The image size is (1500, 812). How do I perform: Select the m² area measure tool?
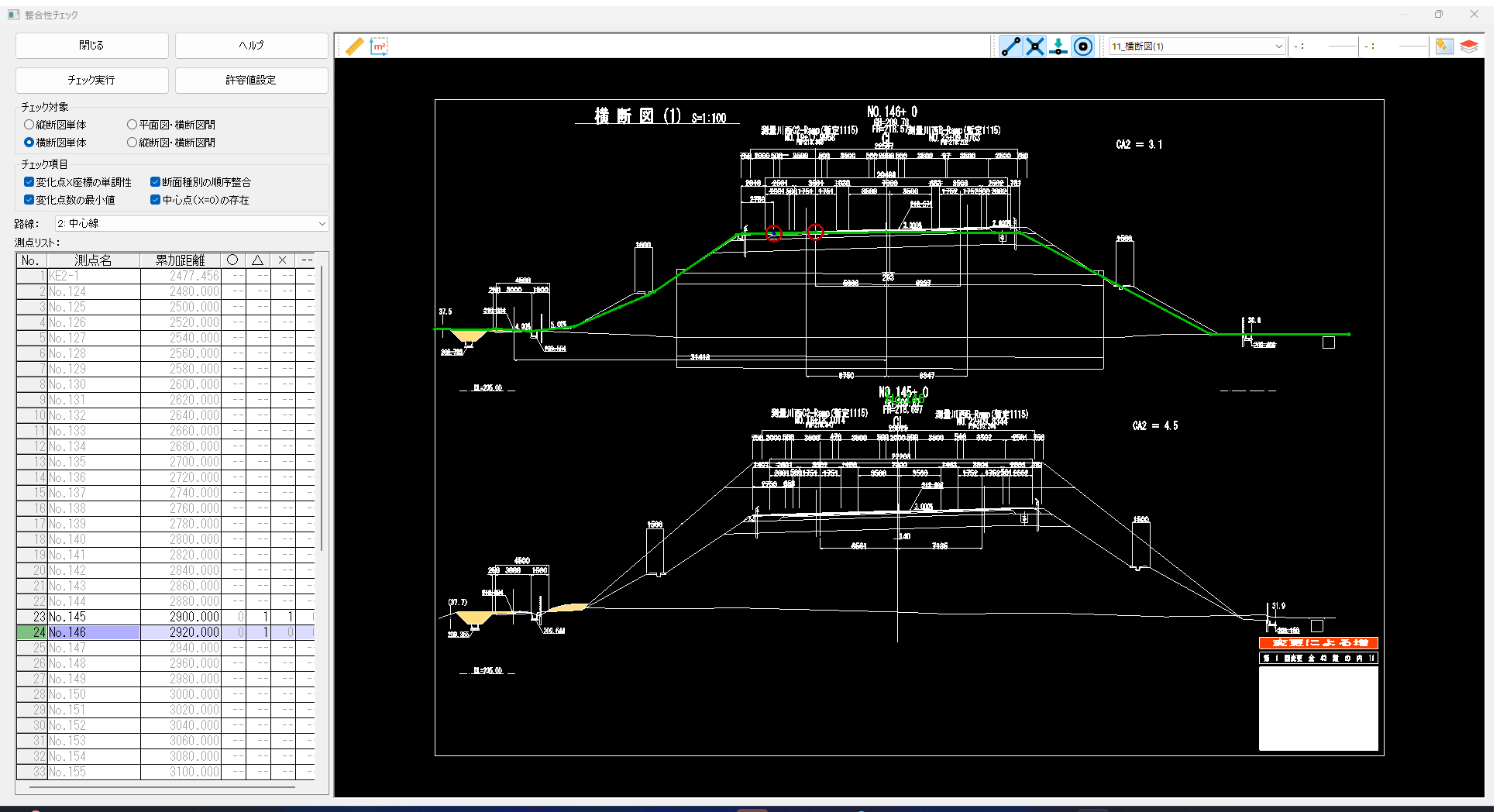pos(379,46)
